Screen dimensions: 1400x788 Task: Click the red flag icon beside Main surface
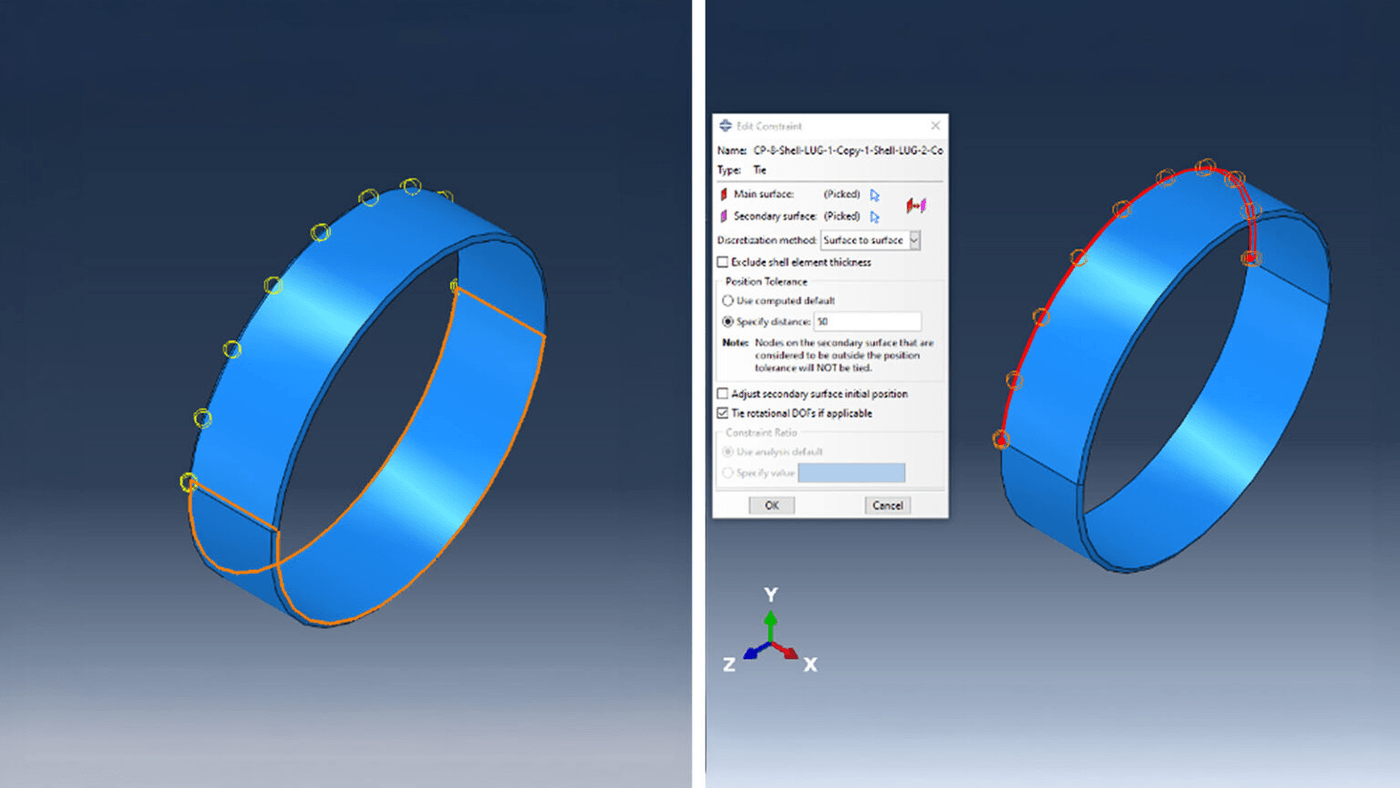[x=723, y=195]
